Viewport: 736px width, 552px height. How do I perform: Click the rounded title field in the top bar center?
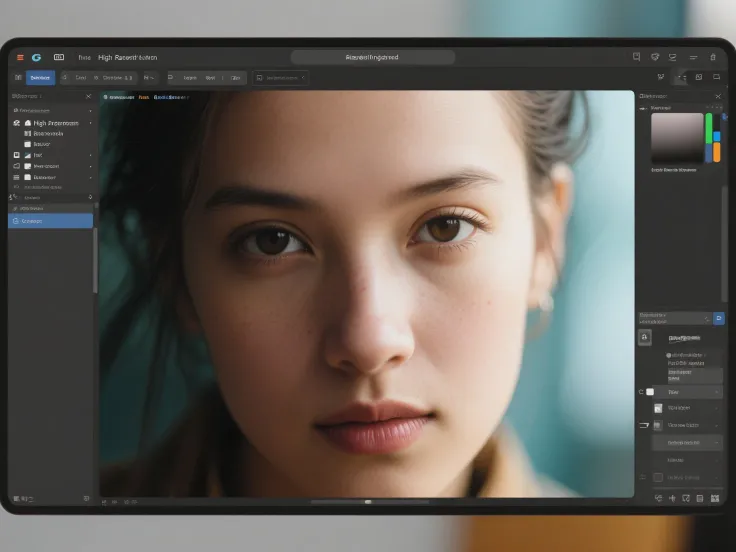(373, 57)
